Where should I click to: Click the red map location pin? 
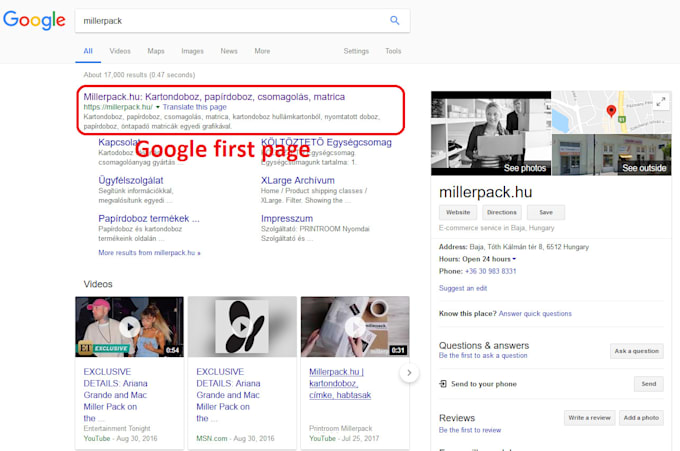611,111
